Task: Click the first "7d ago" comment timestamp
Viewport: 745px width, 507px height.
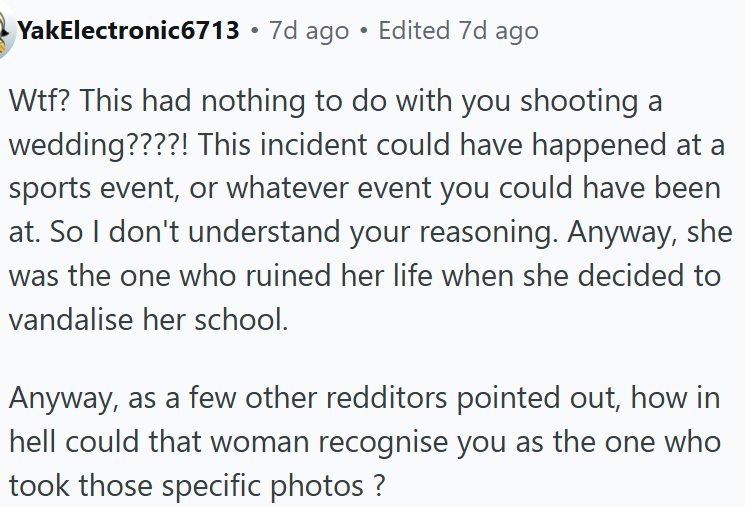Action: pyautogui.click(x=309, y=31)
